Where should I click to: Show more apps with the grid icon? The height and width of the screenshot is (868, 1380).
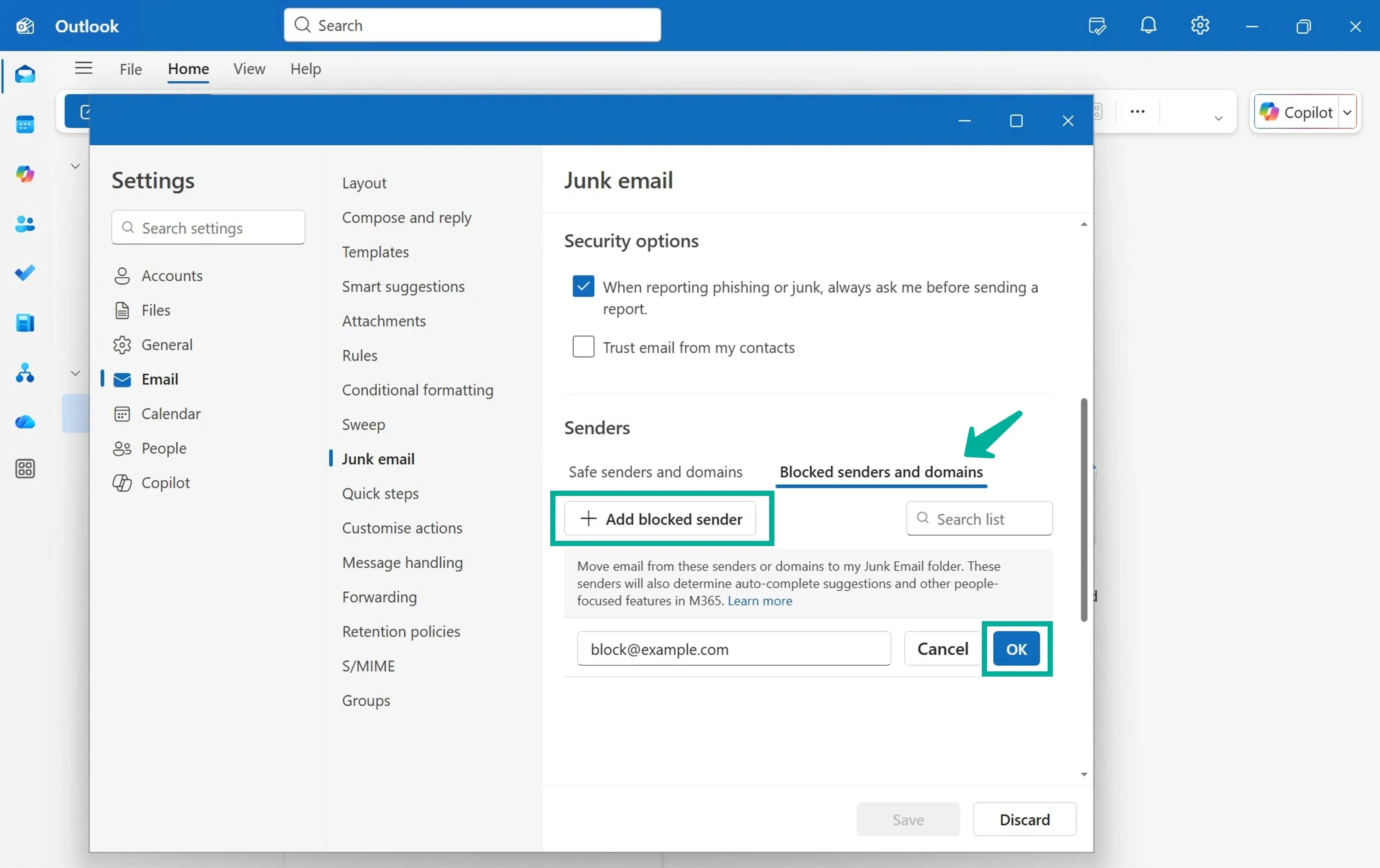coord(25,468)
